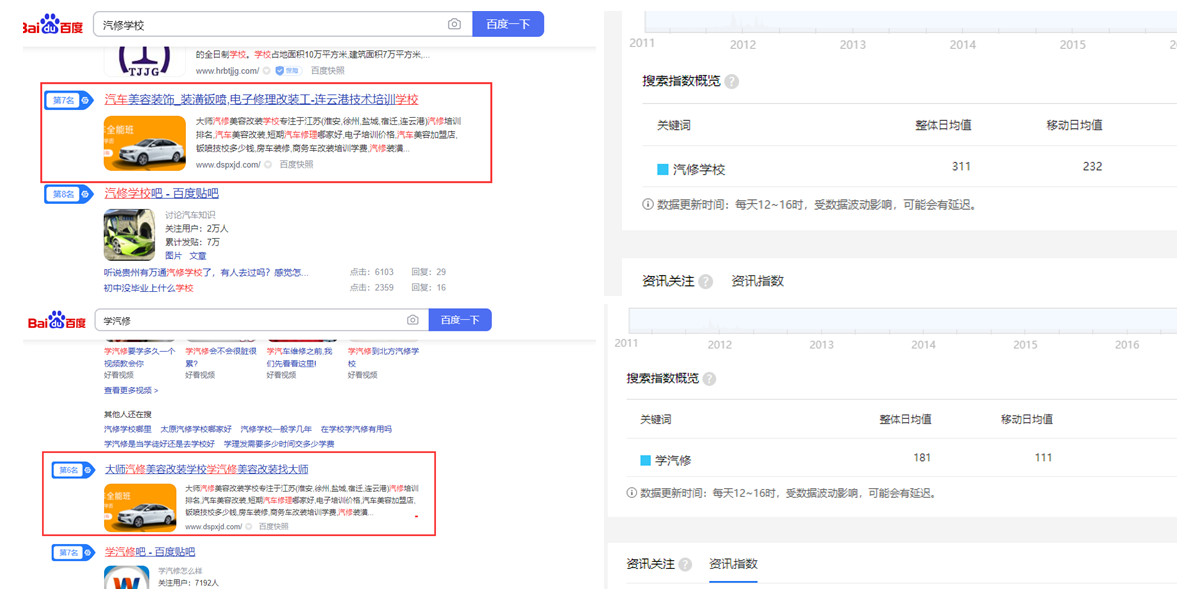The image size is (1200, 600).
Task: Open video titled 学汽修会不会很脏很累?
Action: 221,357
